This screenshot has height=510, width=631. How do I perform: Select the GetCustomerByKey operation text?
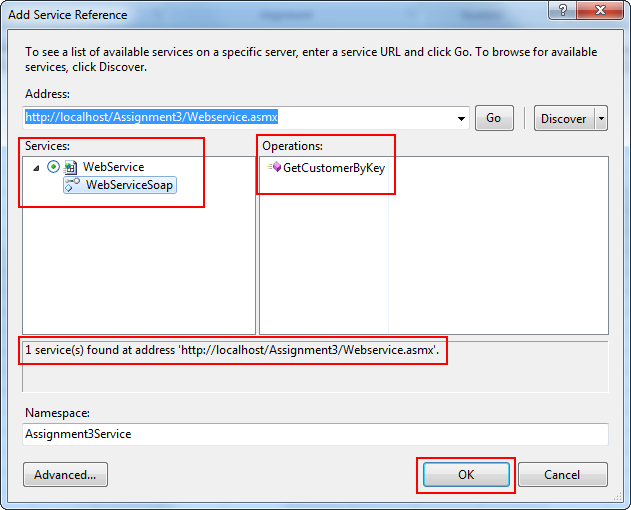tap(334, 167)
